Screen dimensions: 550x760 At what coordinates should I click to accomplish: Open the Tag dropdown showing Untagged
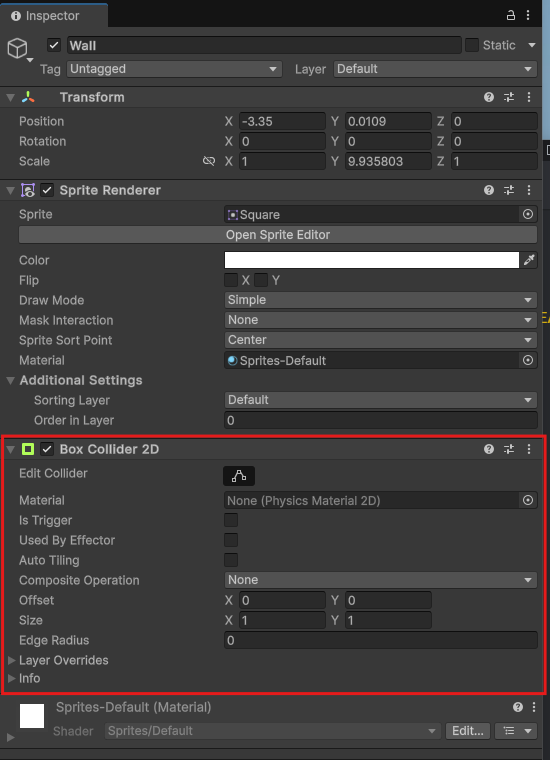click(174, 69)
